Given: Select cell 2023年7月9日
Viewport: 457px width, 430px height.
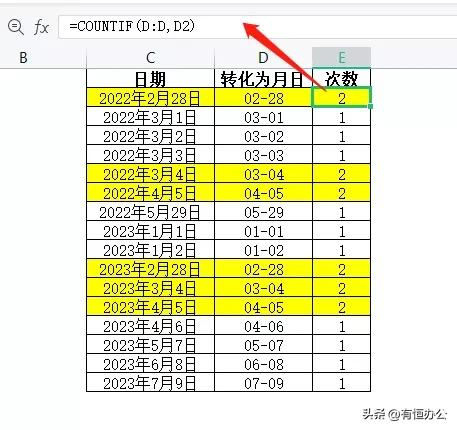Looking at the screenshot, I should 150,382.
